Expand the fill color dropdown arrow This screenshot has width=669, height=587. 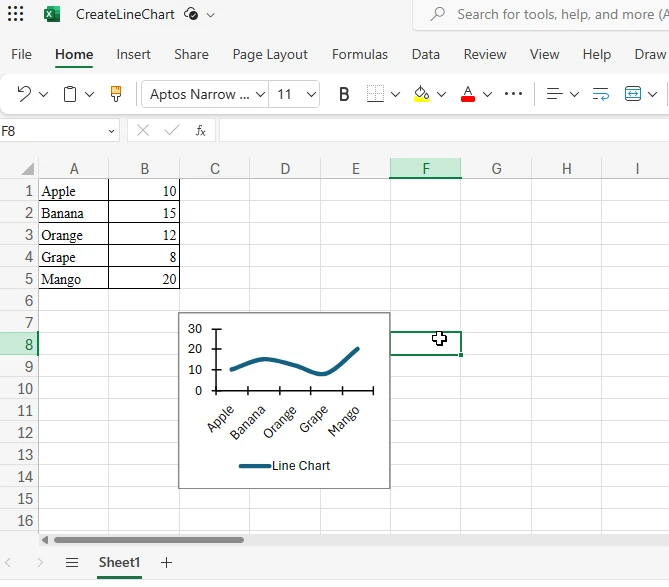(441, 94)
